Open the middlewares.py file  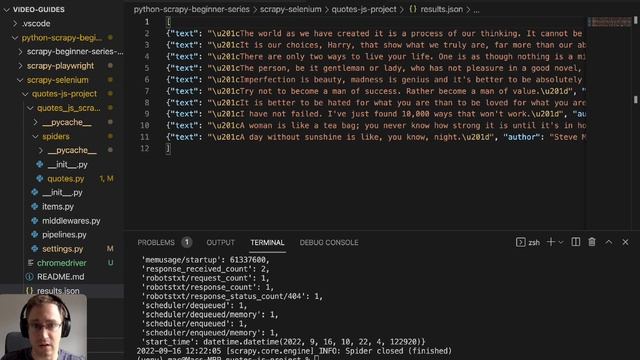click(71, 221)
